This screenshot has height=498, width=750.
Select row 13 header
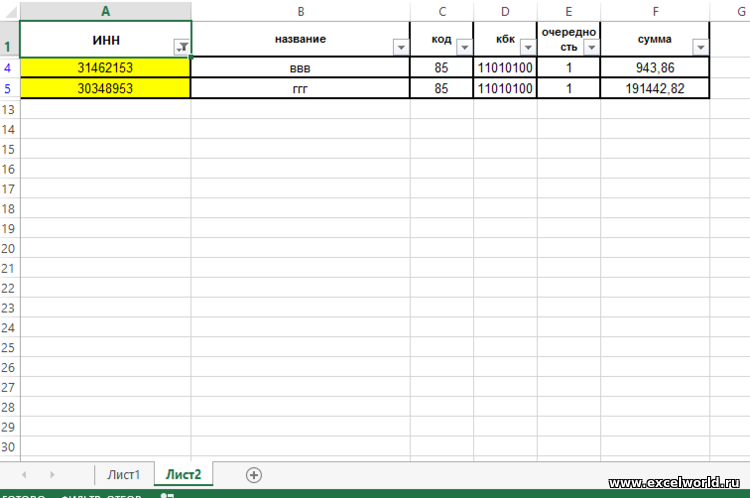click(8, 110)
